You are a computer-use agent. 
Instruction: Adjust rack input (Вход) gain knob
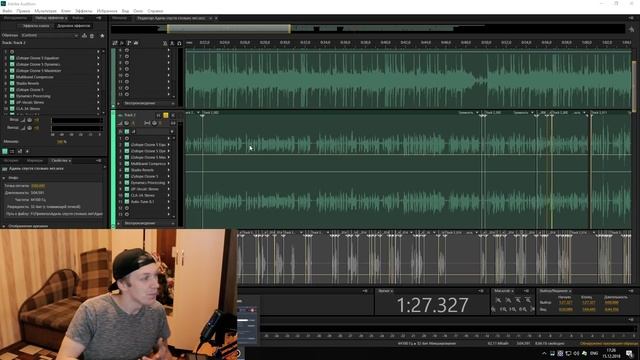coord(29,120)
